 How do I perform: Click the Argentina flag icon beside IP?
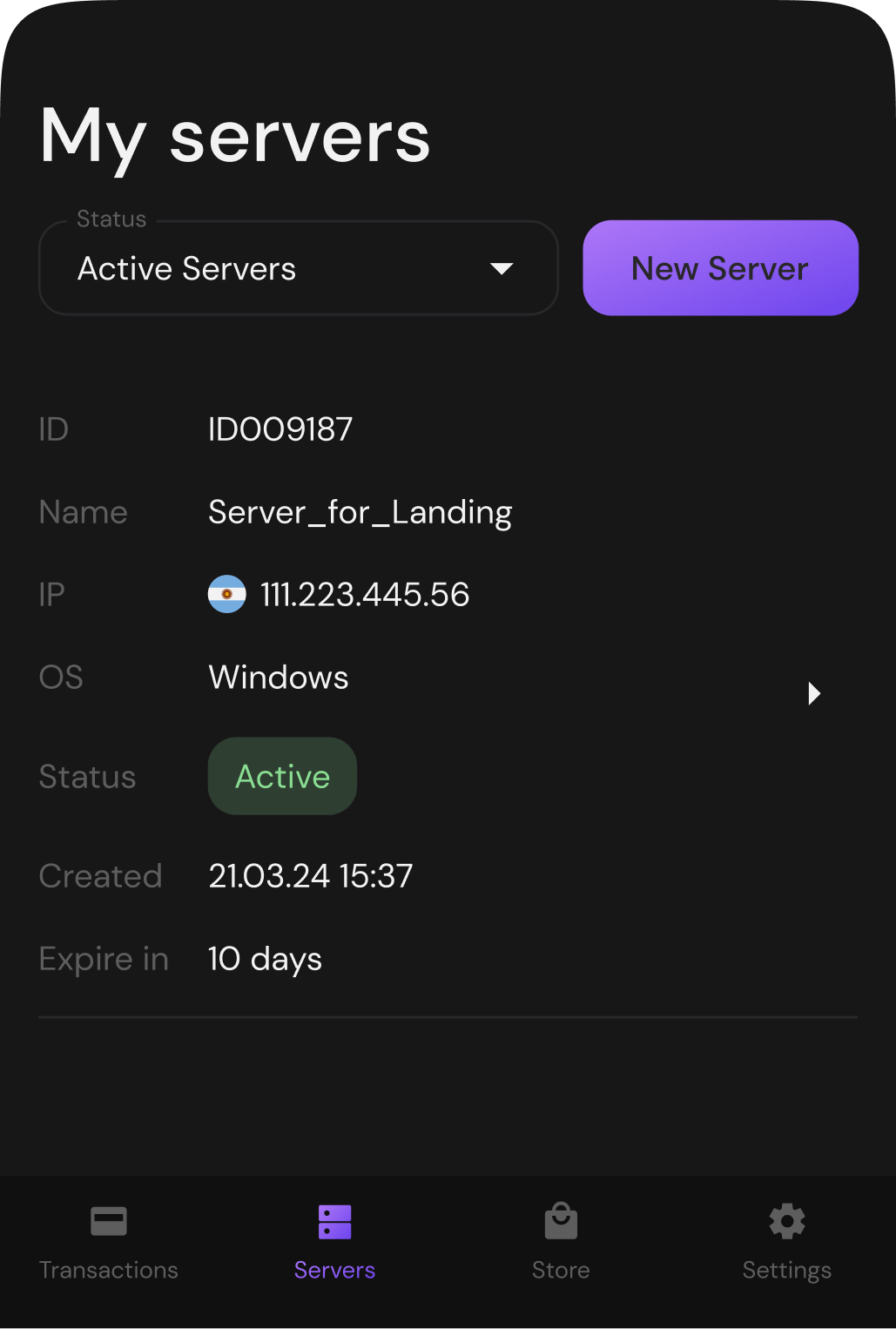pos(227,594)
